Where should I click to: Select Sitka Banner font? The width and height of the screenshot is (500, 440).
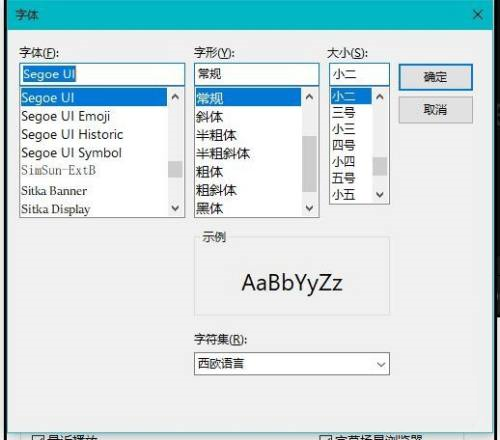pyautogui.click(x=94, y=191)
